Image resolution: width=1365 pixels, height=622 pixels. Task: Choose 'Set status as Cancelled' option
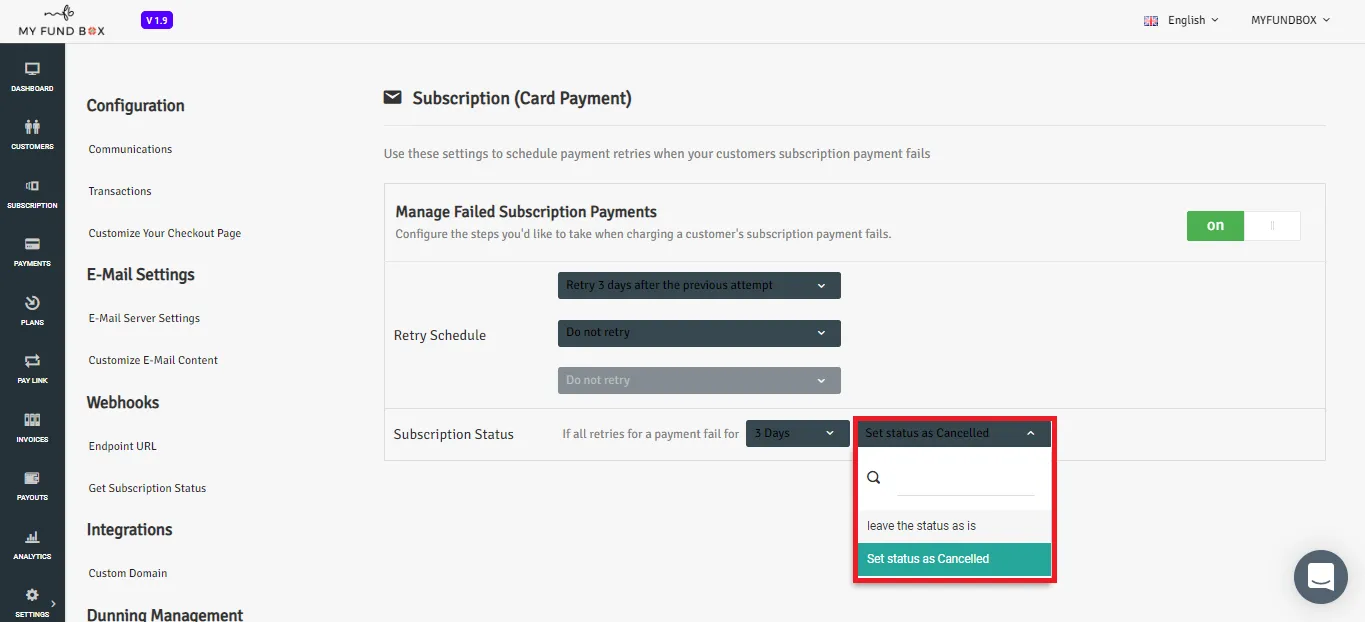[954, 559]
